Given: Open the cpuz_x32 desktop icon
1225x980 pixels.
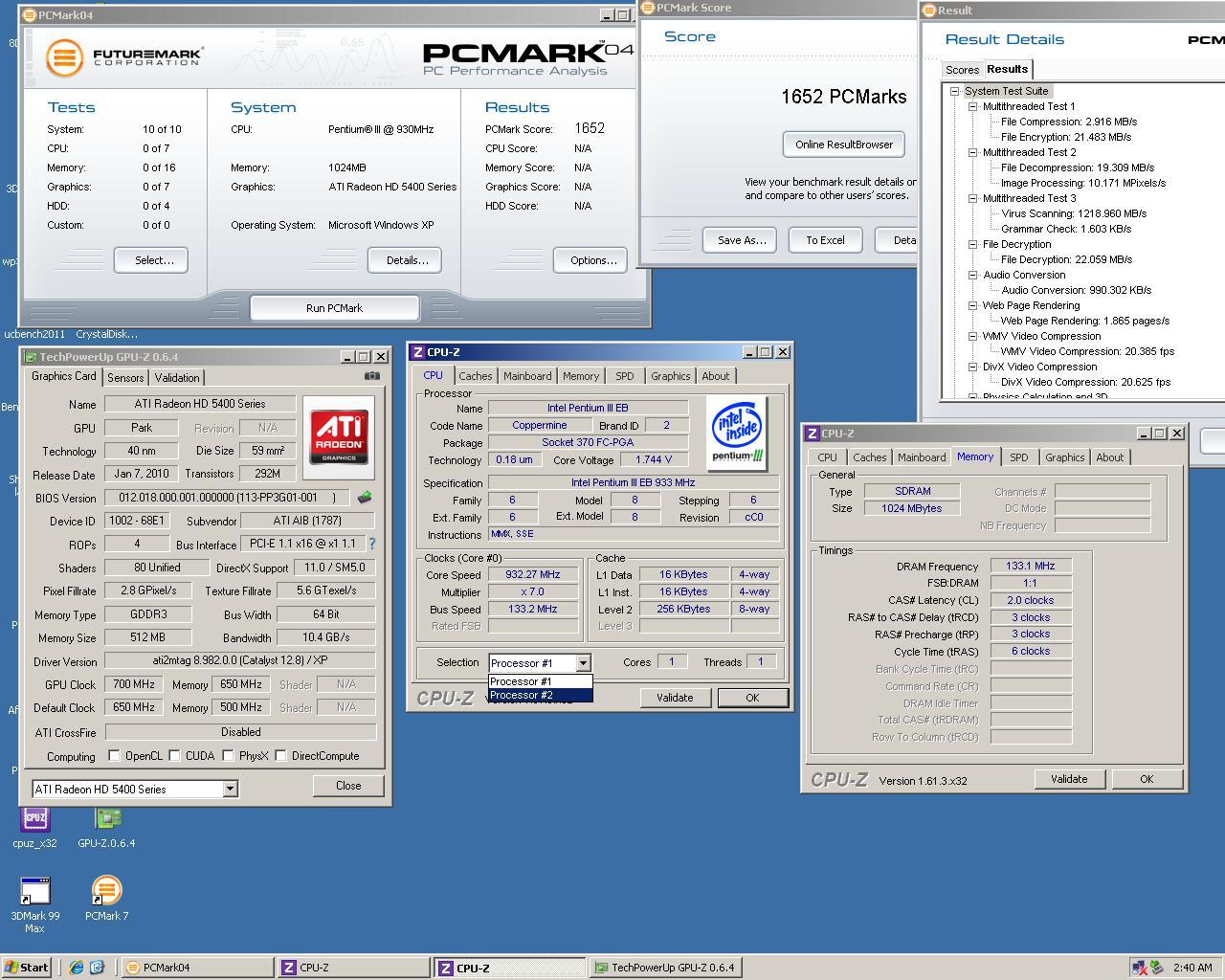Looking at the screenshot, I should [x=34, y=828].
